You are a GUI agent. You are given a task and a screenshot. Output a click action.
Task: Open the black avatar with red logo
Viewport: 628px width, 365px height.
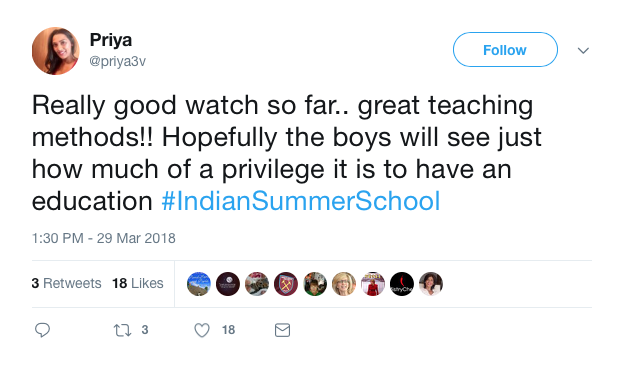pyautogui.click(x=402, y=284)
